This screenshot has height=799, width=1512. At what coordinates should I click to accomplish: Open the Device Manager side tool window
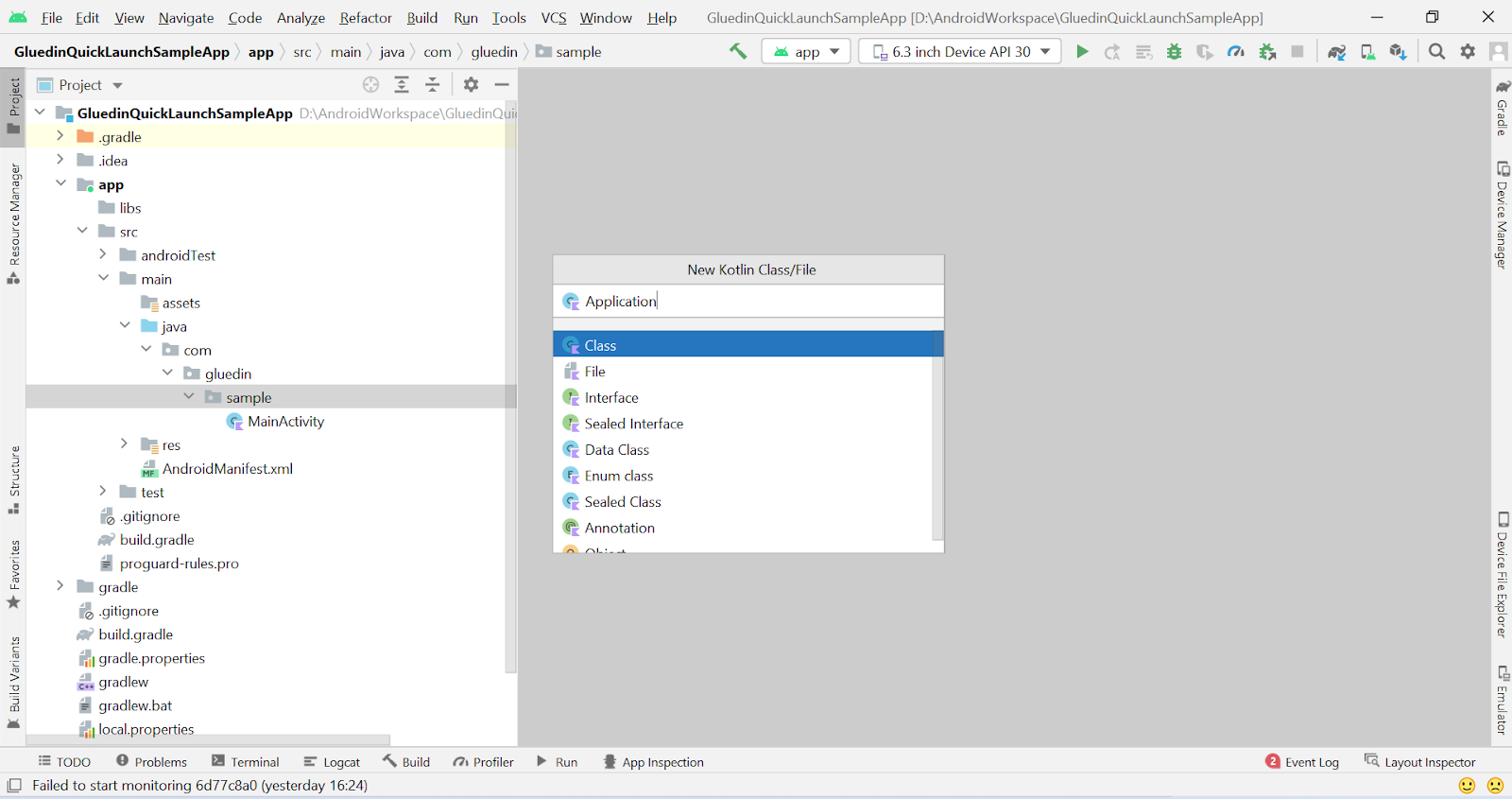tap(1502, 216)
